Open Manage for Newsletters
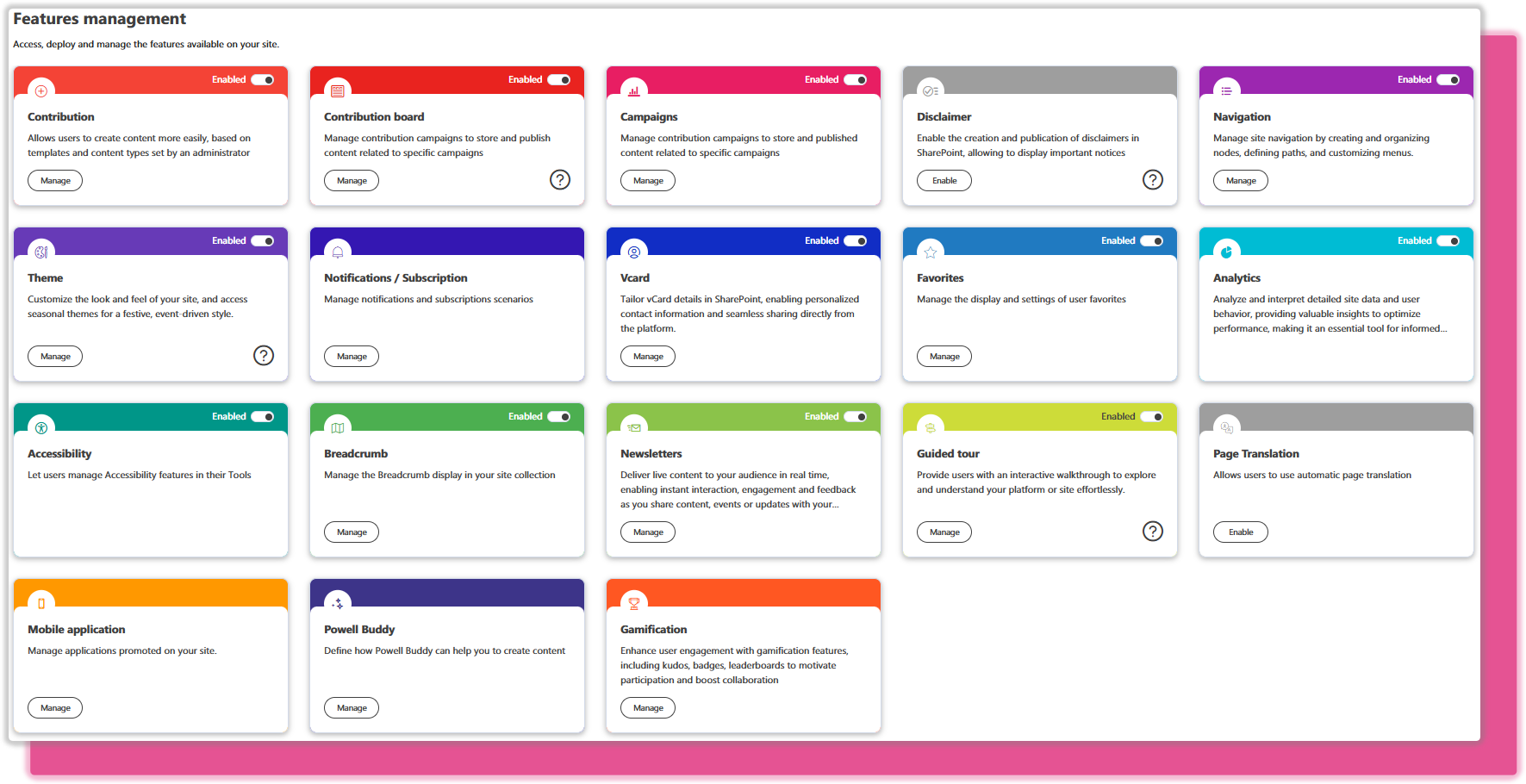The width and height of the screenshot is (1526, 784). click(x=648, y=532)
